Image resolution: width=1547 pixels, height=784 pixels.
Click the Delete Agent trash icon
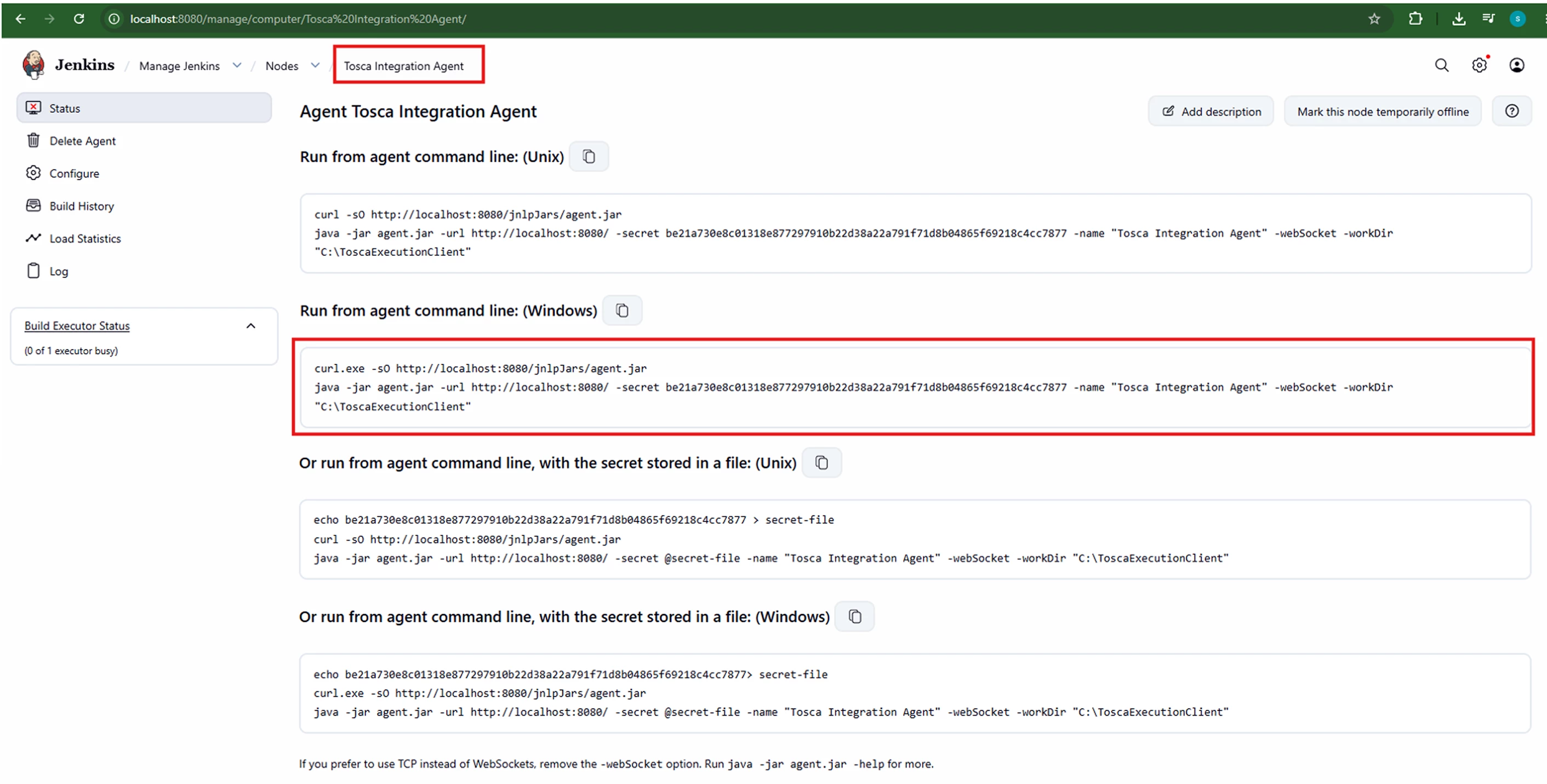[33, 140]
